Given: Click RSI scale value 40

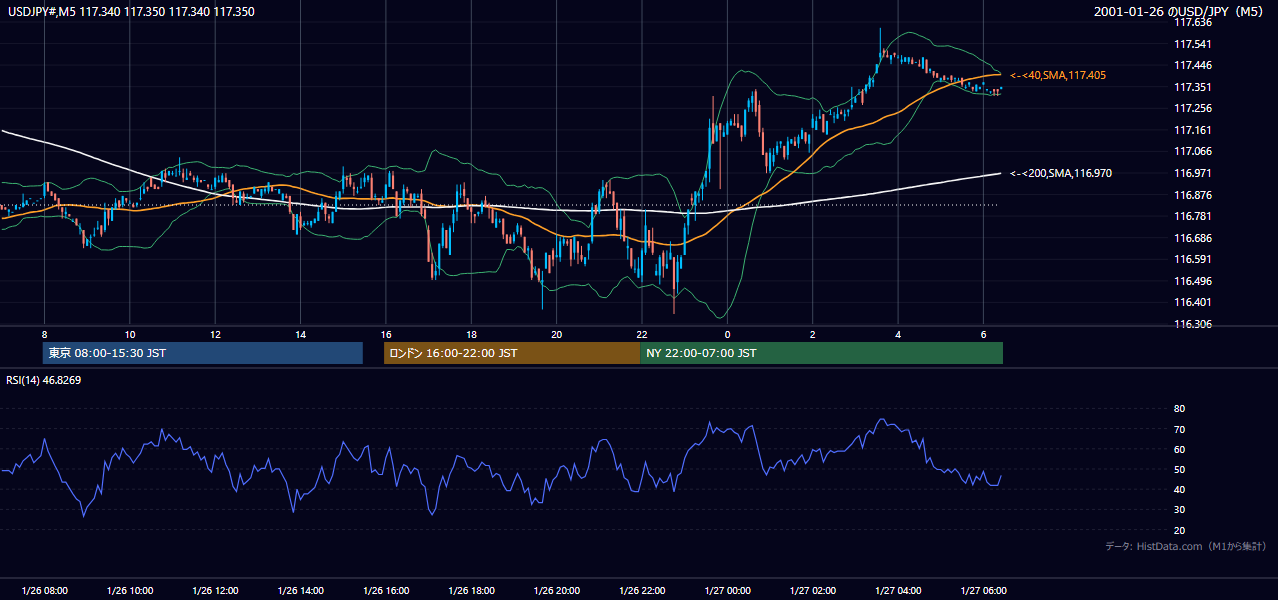Looking at the screenshot, I should coord(1179,489).
